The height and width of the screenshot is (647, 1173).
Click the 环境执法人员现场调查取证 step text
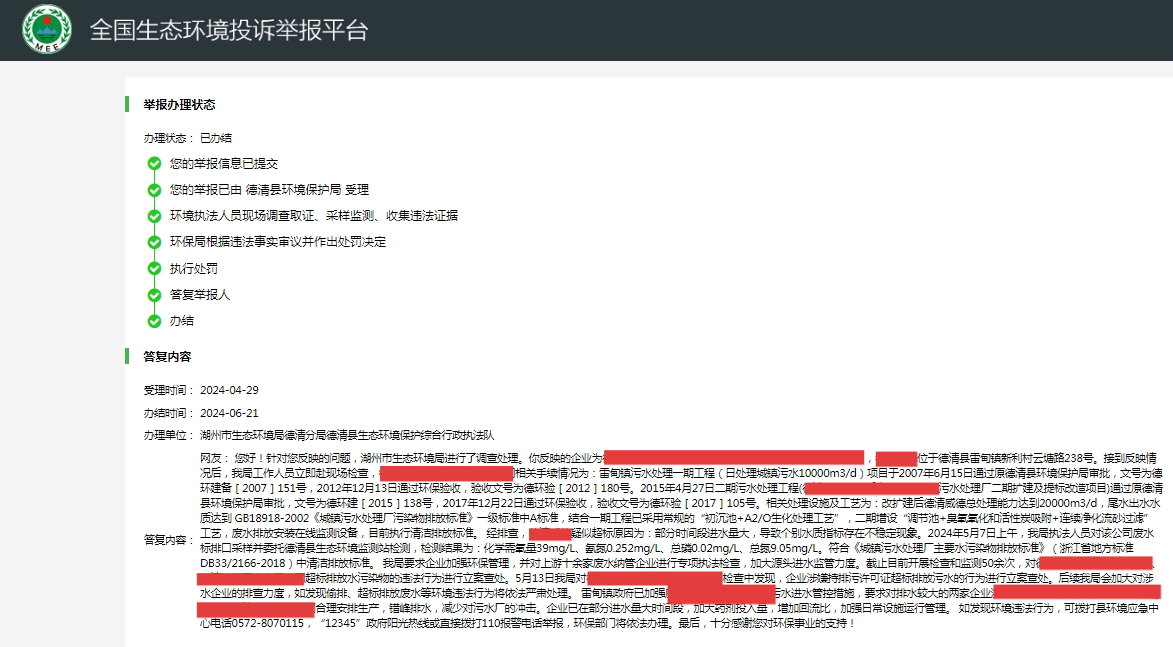313,216
